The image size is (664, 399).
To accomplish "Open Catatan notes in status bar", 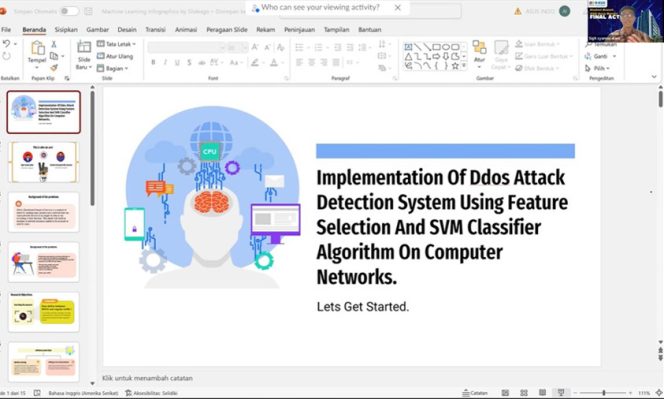I will 475,393.
